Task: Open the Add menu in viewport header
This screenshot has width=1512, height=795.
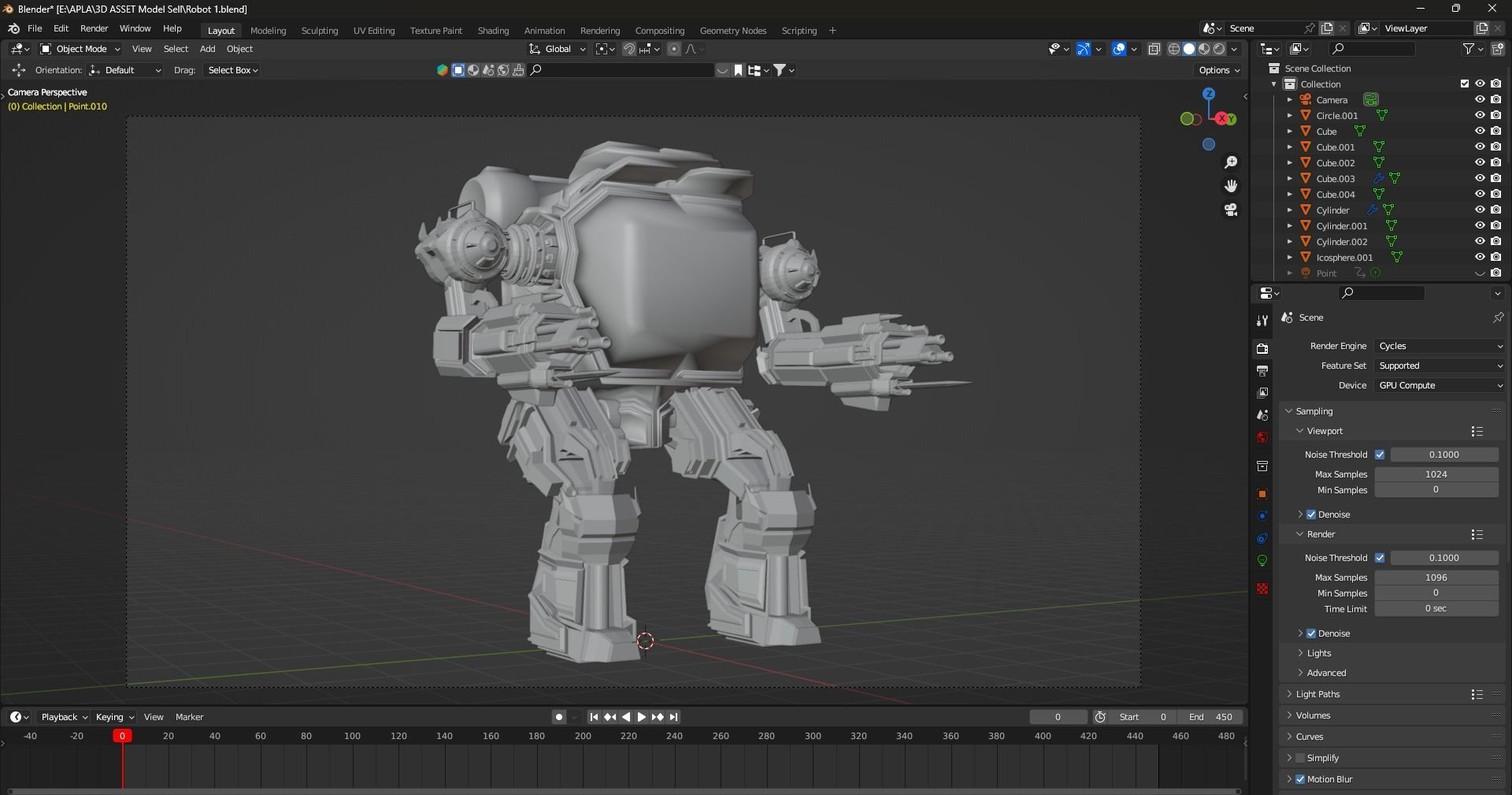Action: coord(207,49)
